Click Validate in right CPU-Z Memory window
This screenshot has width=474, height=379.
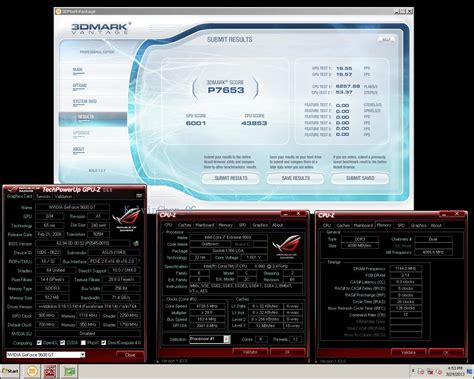408,352
